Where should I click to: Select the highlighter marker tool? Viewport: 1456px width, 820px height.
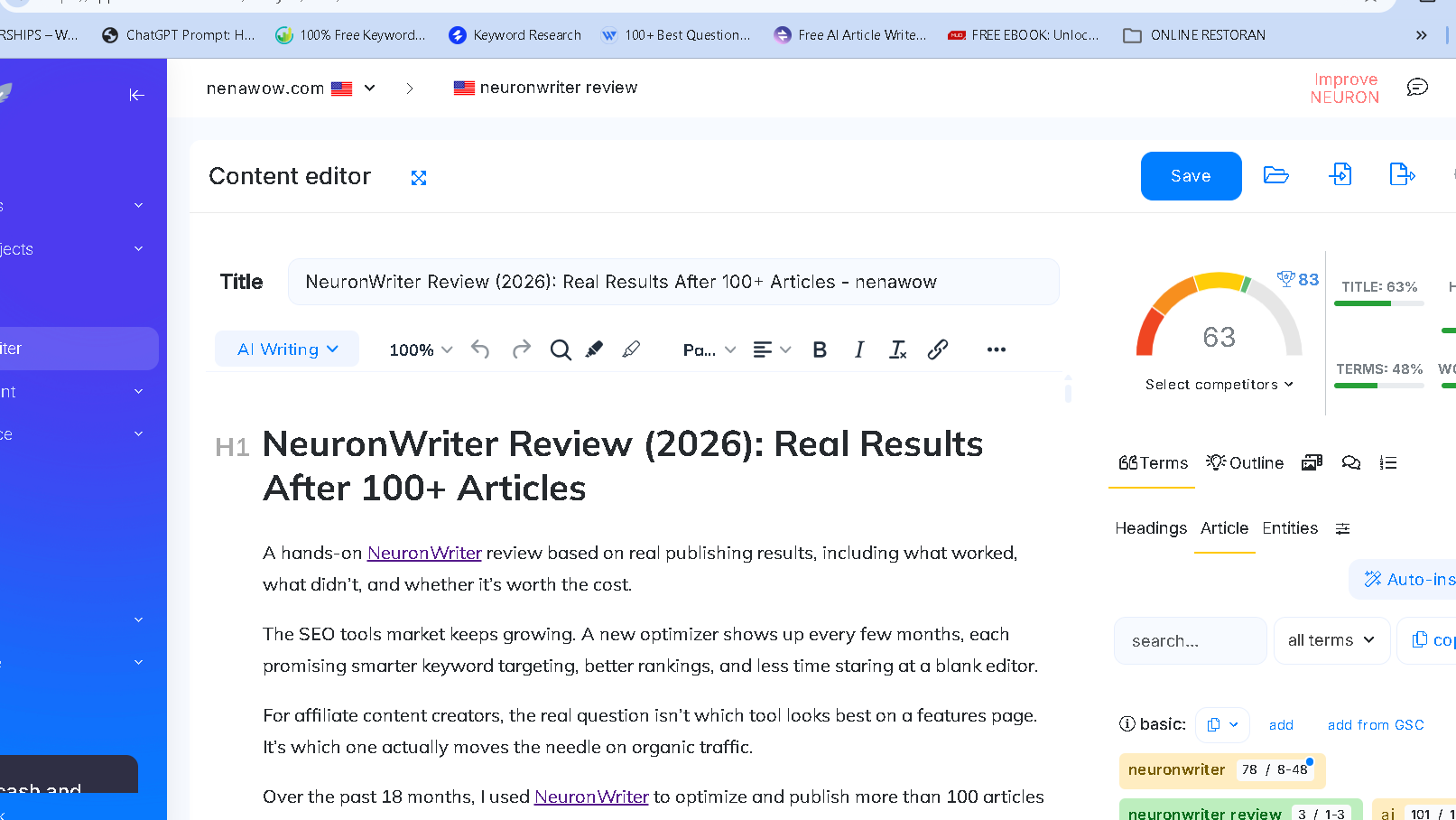coord(594,349)
